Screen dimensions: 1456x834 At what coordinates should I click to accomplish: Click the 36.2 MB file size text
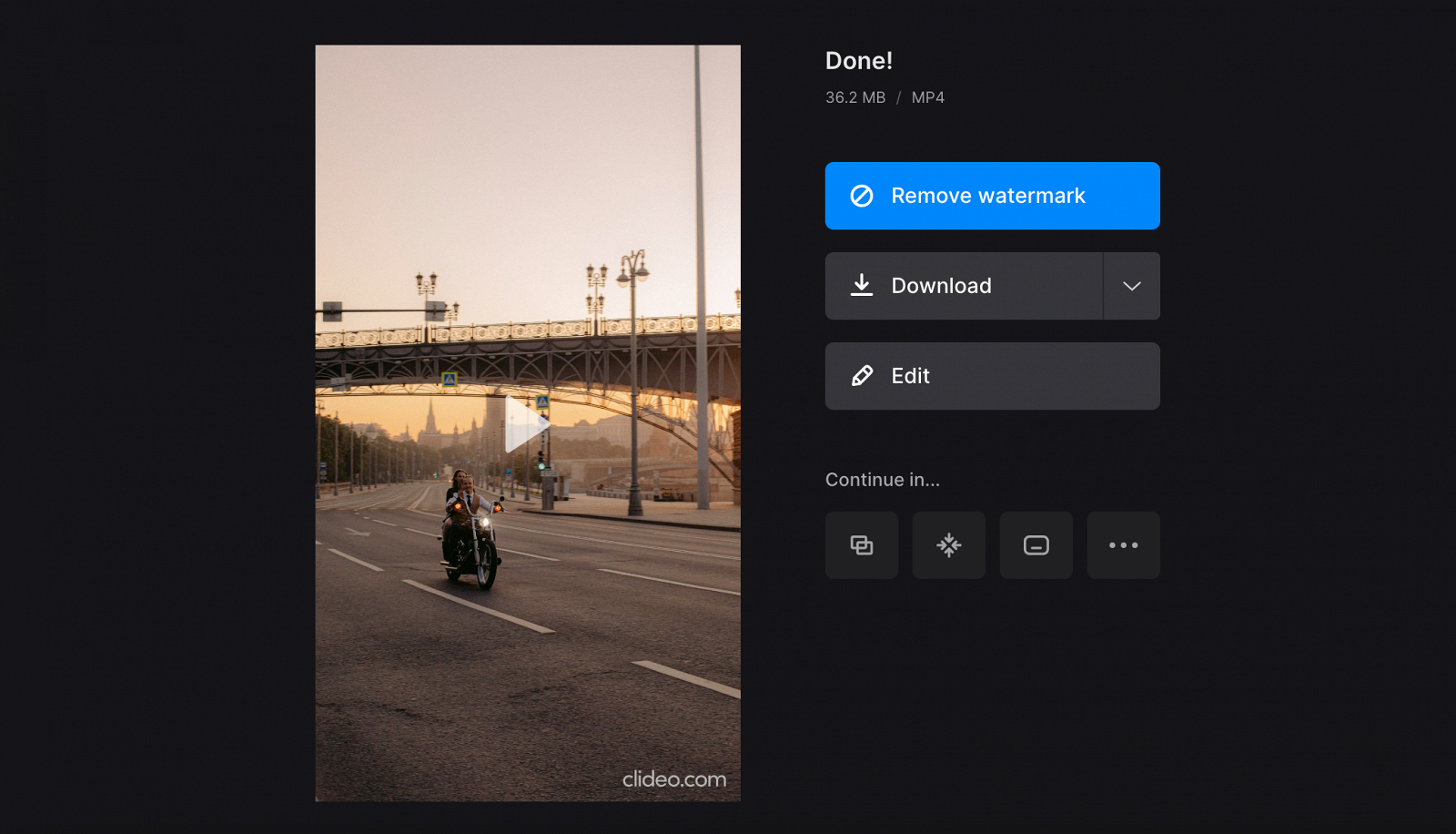click(x=854, y=97)
